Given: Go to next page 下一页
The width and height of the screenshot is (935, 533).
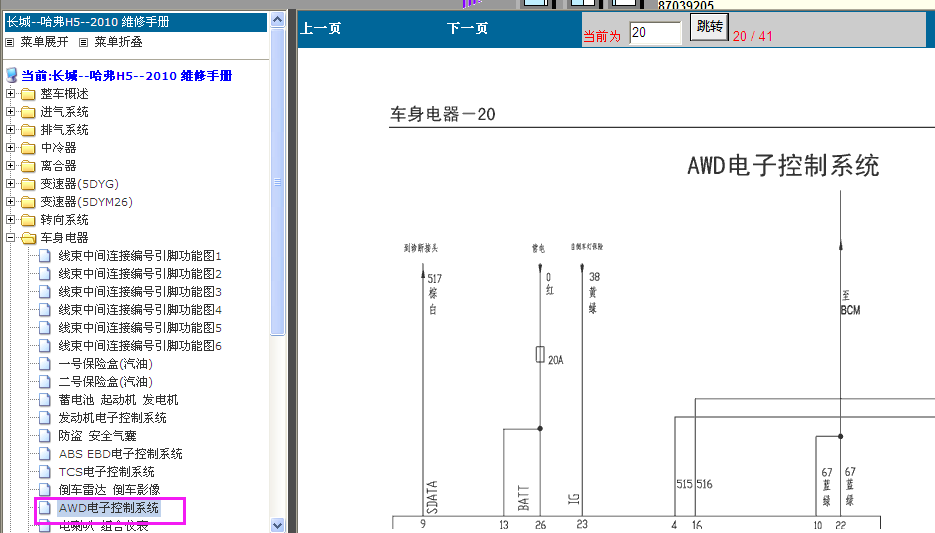Looking at the screenshot, I should pos(468,28).
